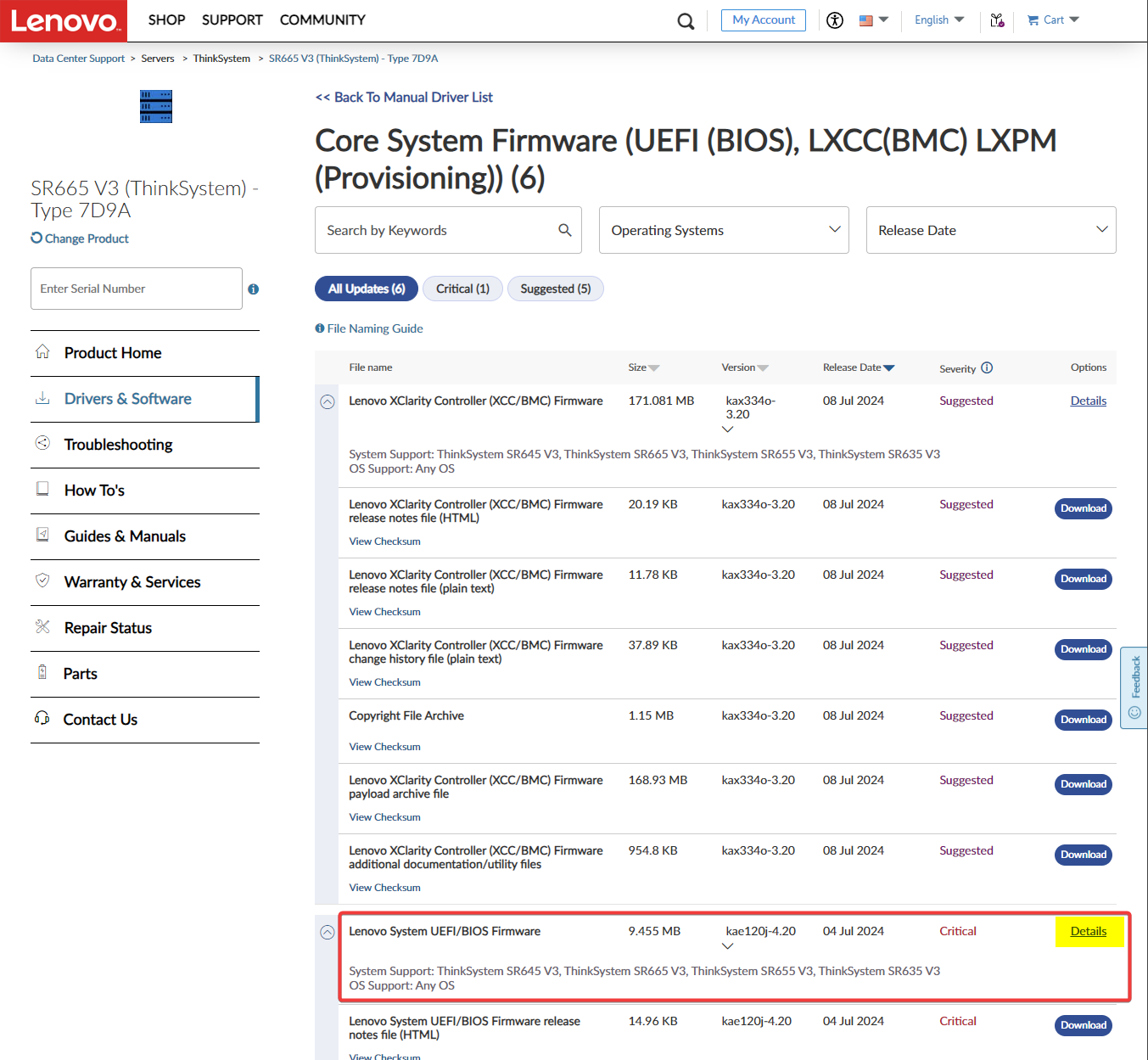1148x1060 pixels.
Task: Expand the kax334o-3.20 version chevron
Action: point(727,429)
